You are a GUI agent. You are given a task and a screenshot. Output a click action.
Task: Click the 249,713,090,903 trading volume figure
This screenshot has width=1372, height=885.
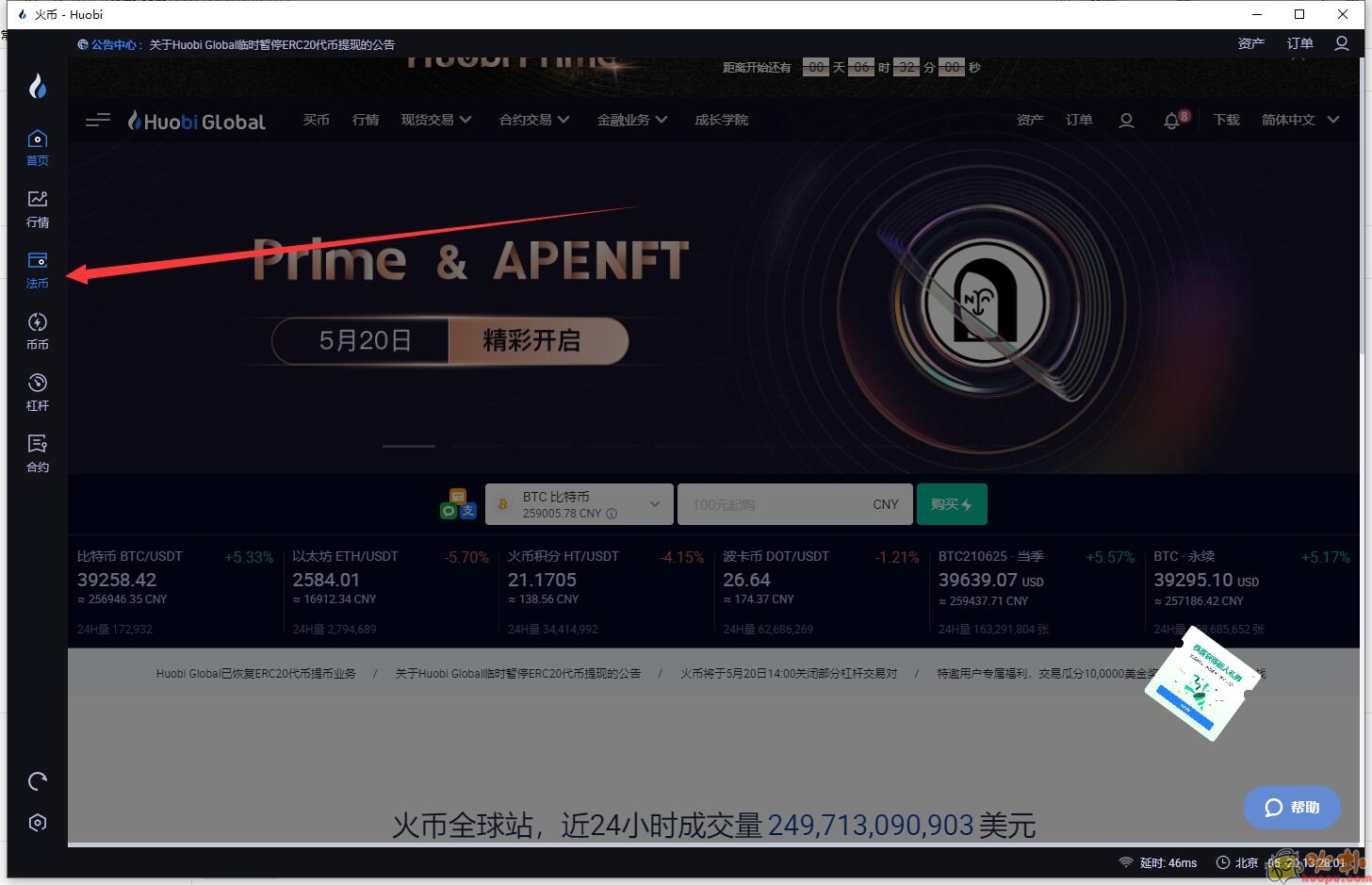point(870,826)
